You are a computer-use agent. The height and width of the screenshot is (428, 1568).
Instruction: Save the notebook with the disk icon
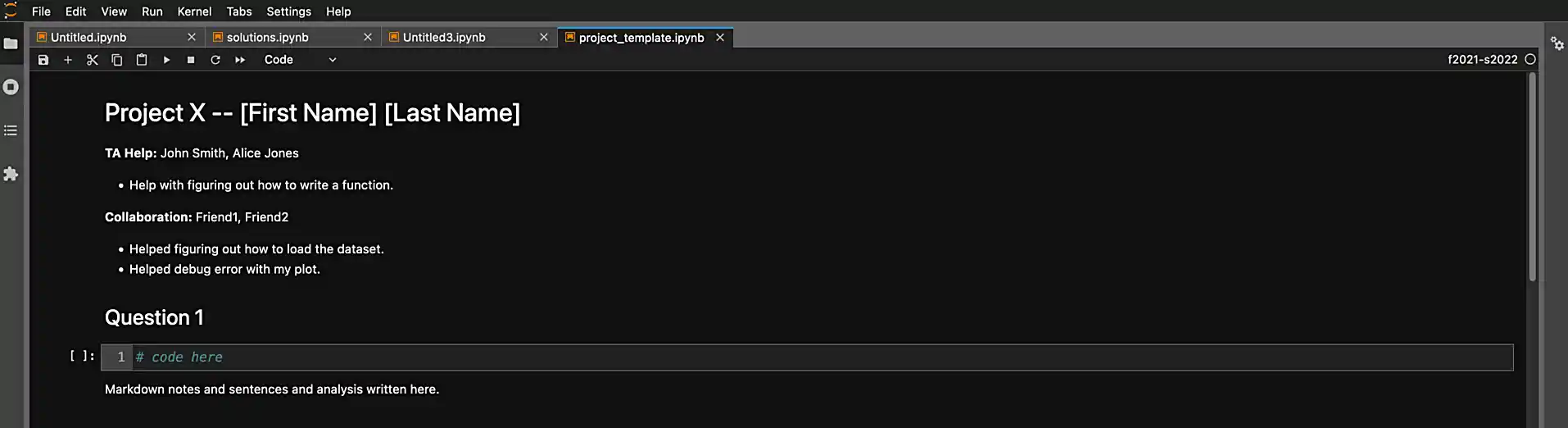[43, 60]
